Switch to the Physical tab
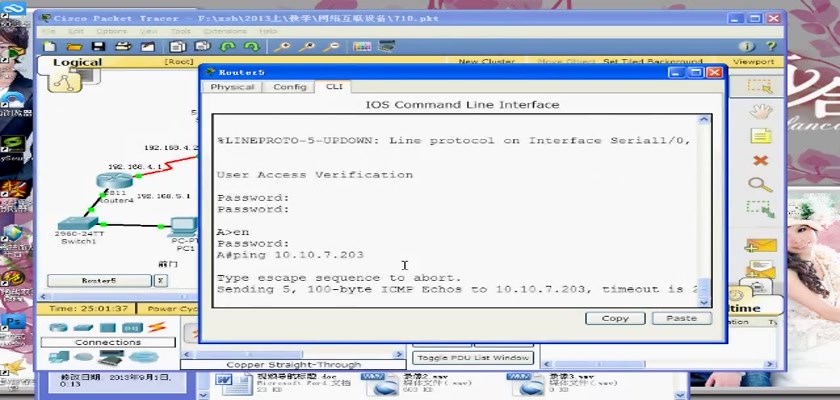 click(x=232, y=87)
